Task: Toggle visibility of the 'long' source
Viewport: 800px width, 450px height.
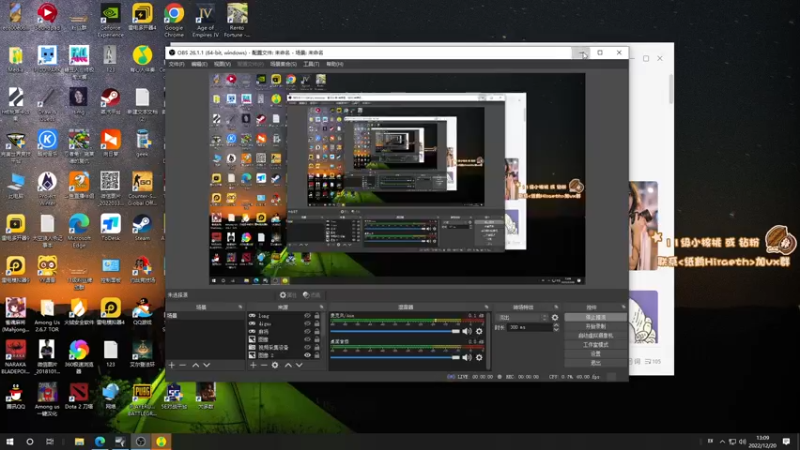Action: click(307, 316)
